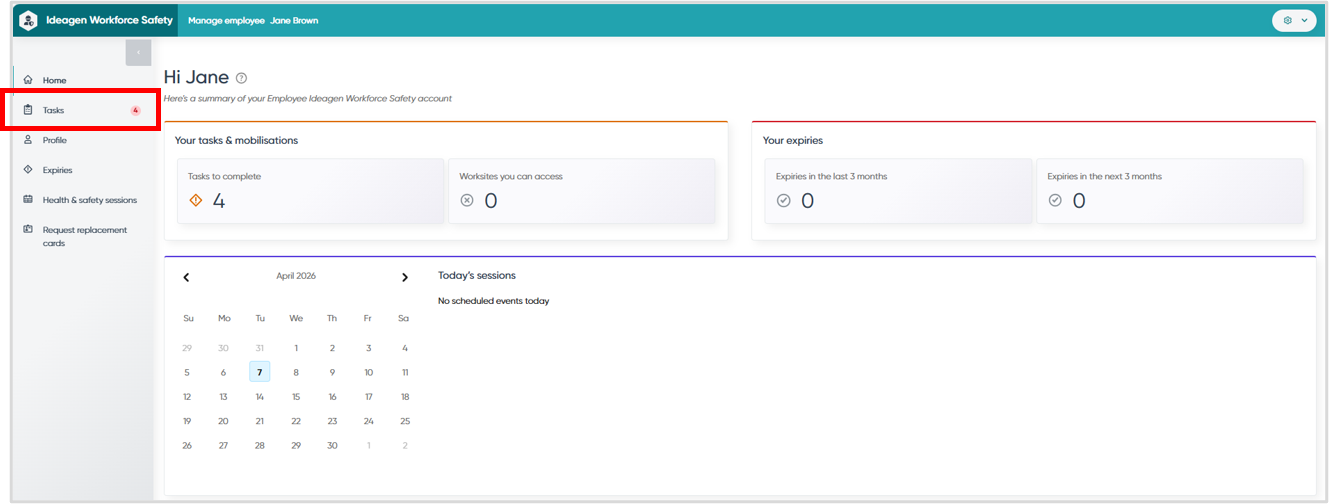Image resolution: width=1329 pixels, height=504 pixels.
Task: Click the check icon in last 3 months card
Action: [x=784, y=200]
